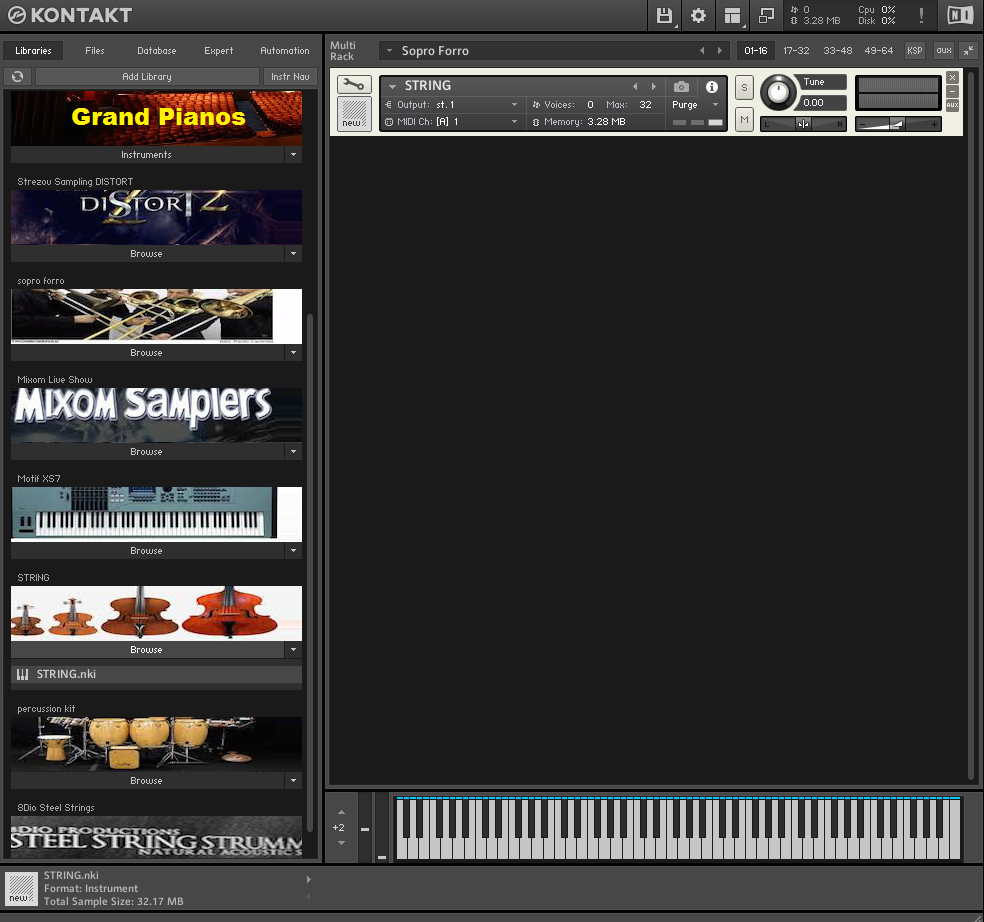Select STRING.nki in the library list

click(x=156, y=674)
